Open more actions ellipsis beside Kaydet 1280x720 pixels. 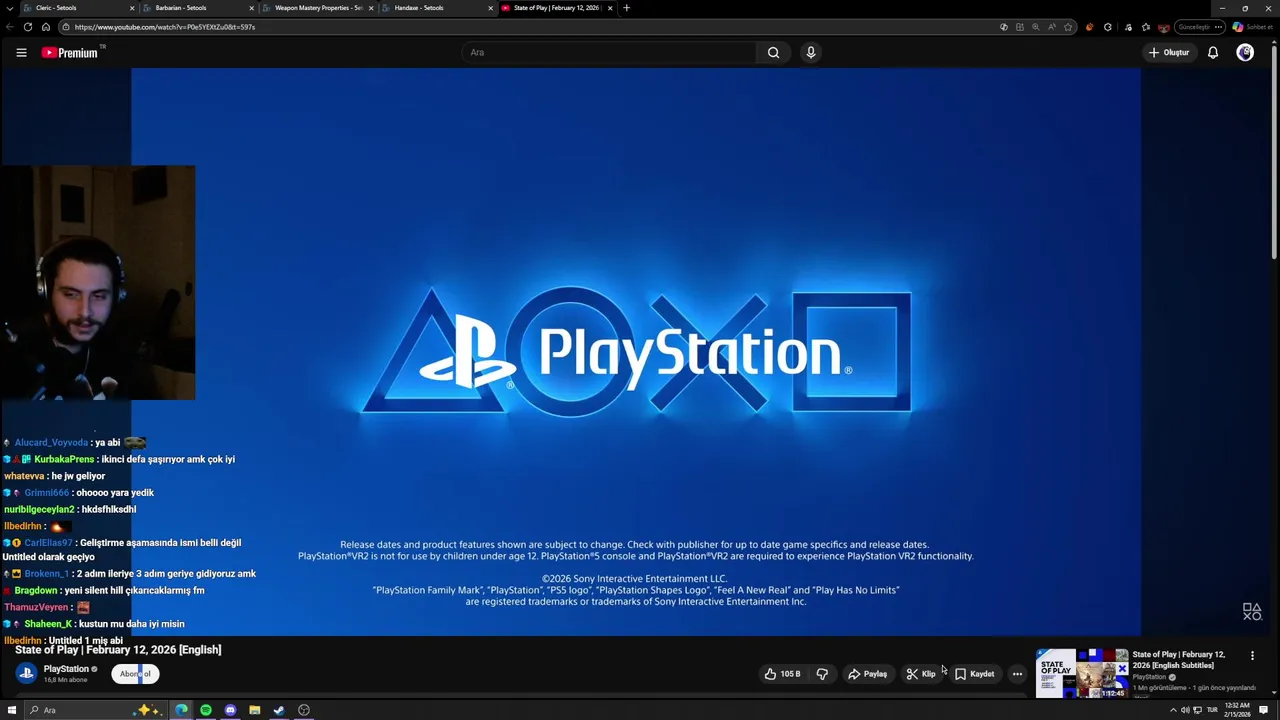(1017, 674)
